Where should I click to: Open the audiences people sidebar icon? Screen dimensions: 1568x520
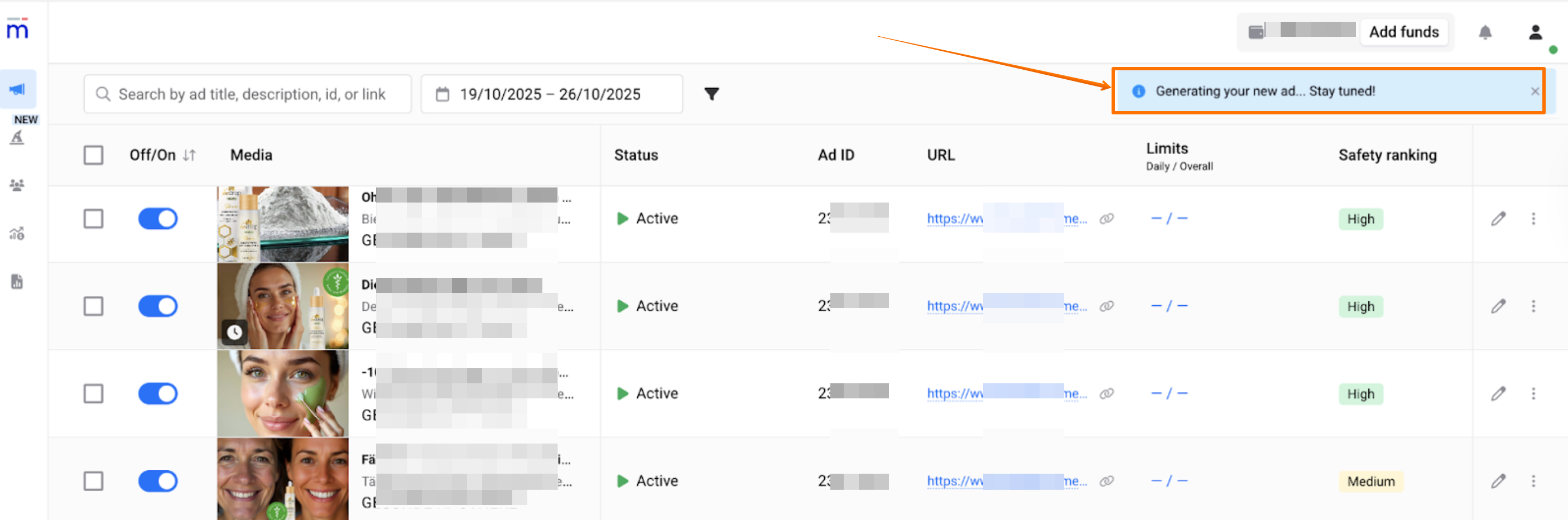point(17,185)
